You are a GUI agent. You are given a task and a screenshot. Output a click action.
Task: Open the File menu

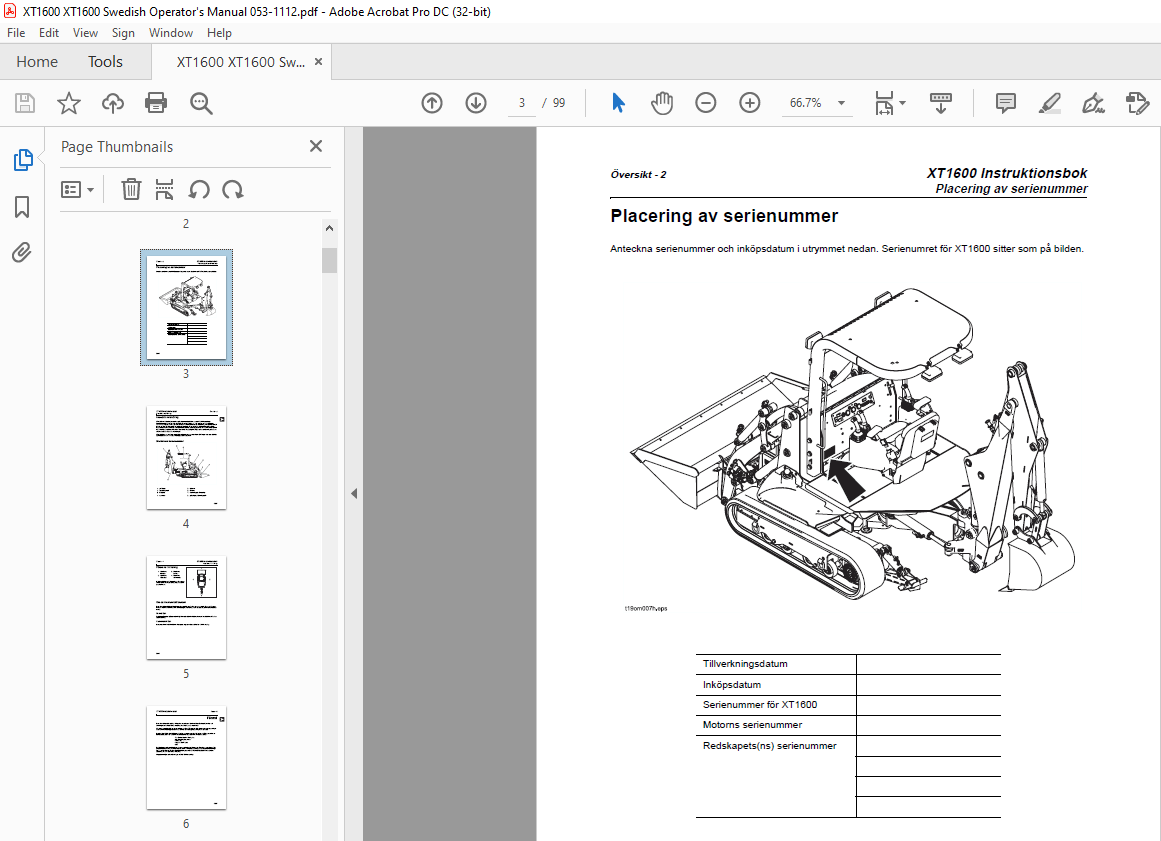pyautogui.click(x=16, y=33)
